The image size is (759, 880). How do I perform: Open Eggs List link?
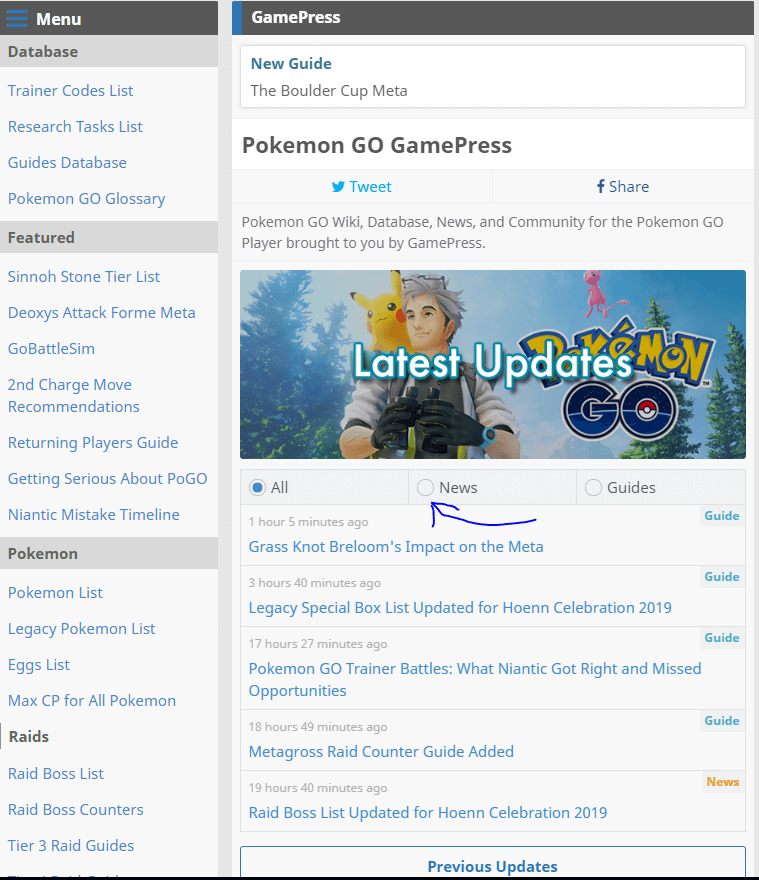point(39,664)
